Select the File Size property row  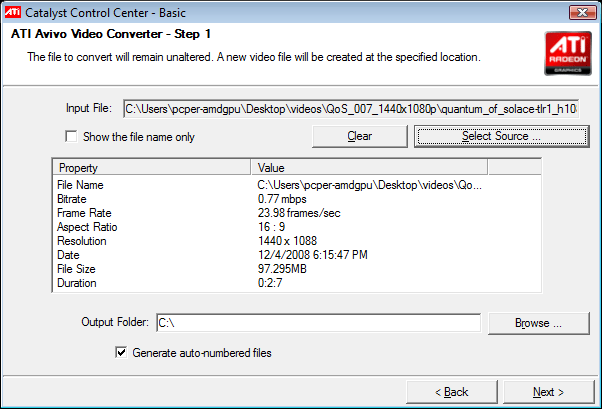click(296, 269)
